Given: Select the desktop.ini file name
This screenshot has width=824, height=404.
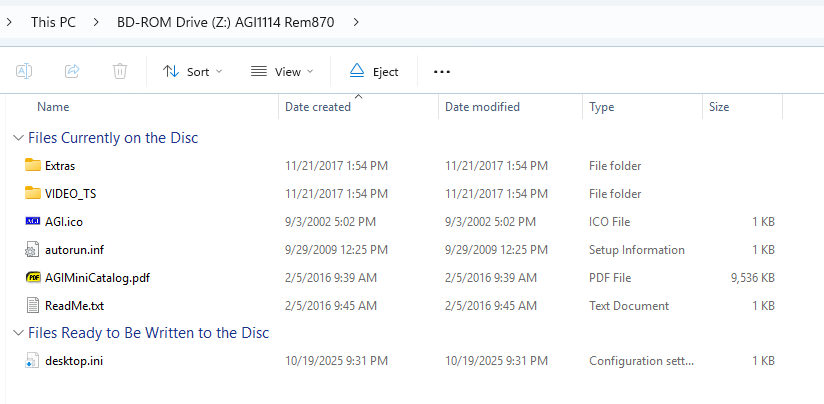Looking at the screenshot, I should coord(74,361).
